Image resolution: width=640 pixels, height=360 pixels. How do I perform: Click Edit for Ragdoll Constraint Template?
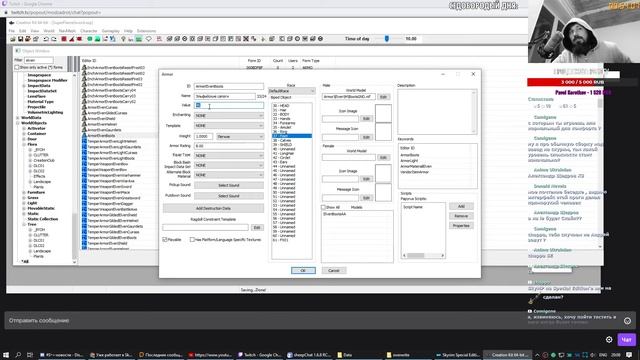point(257,227)
